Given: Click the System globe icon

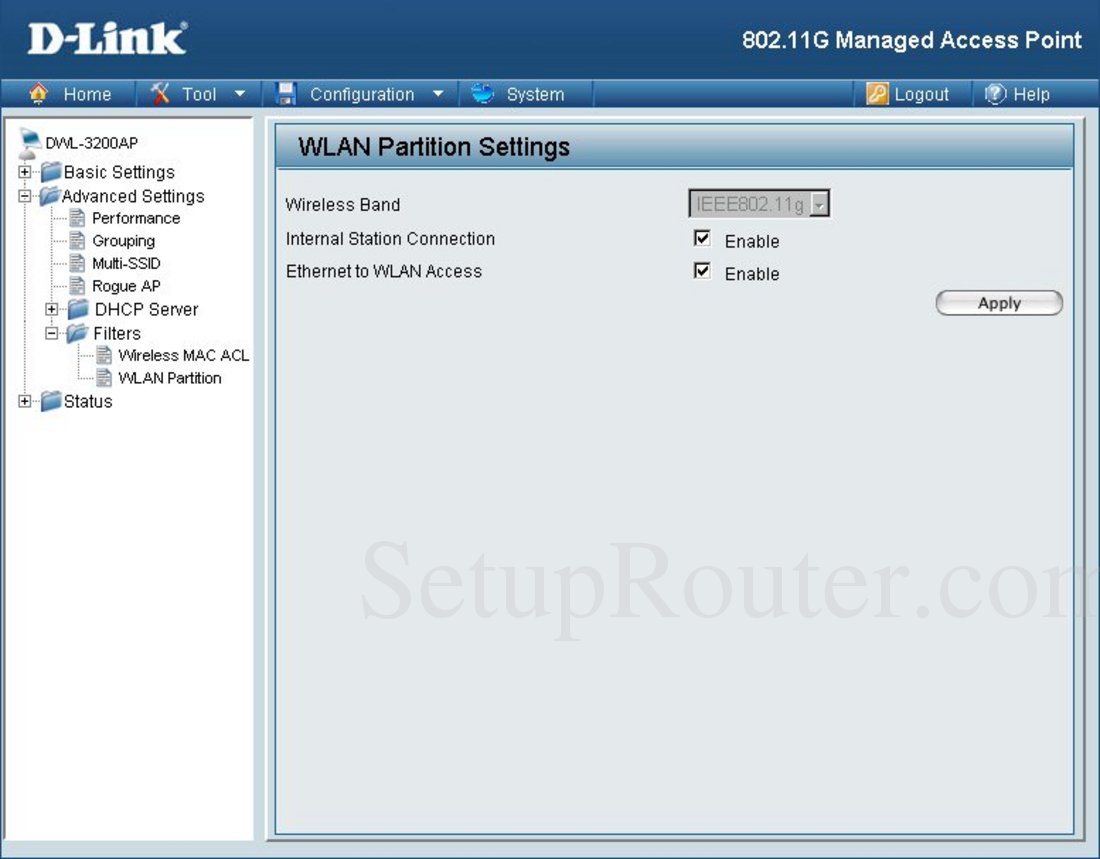Looking at the screenshot, I should click(x=483, y=94).
